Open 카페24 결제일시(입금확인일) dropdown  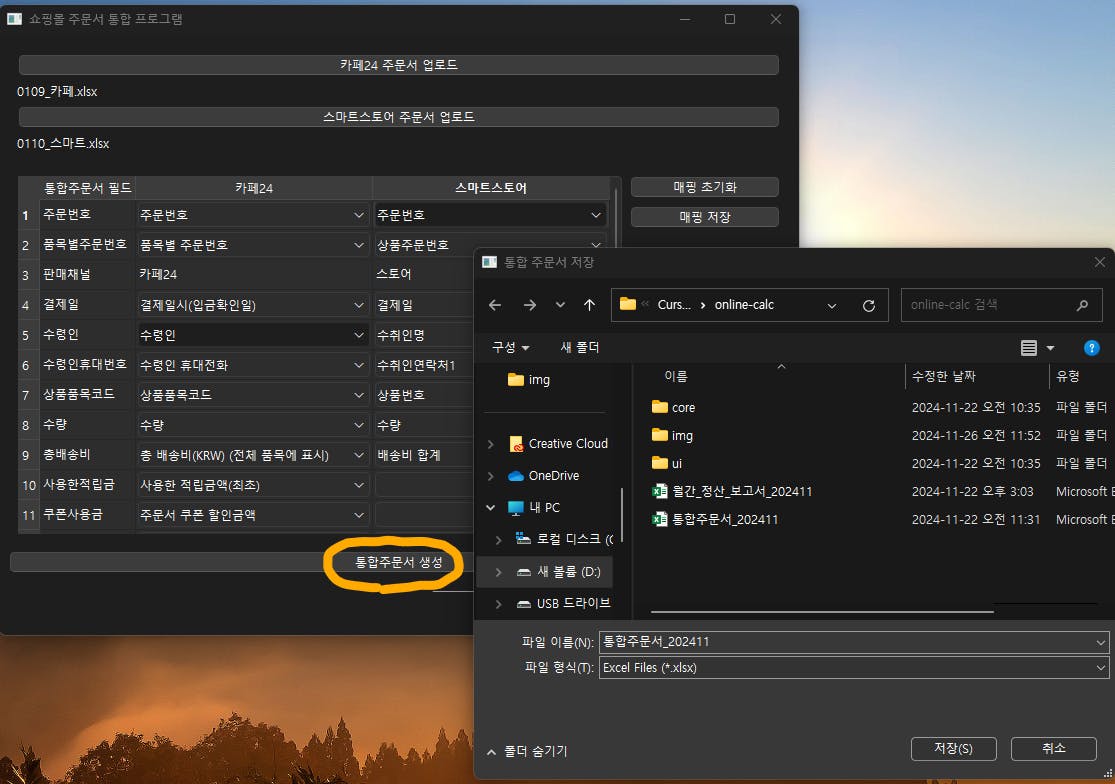click(252, 305)
